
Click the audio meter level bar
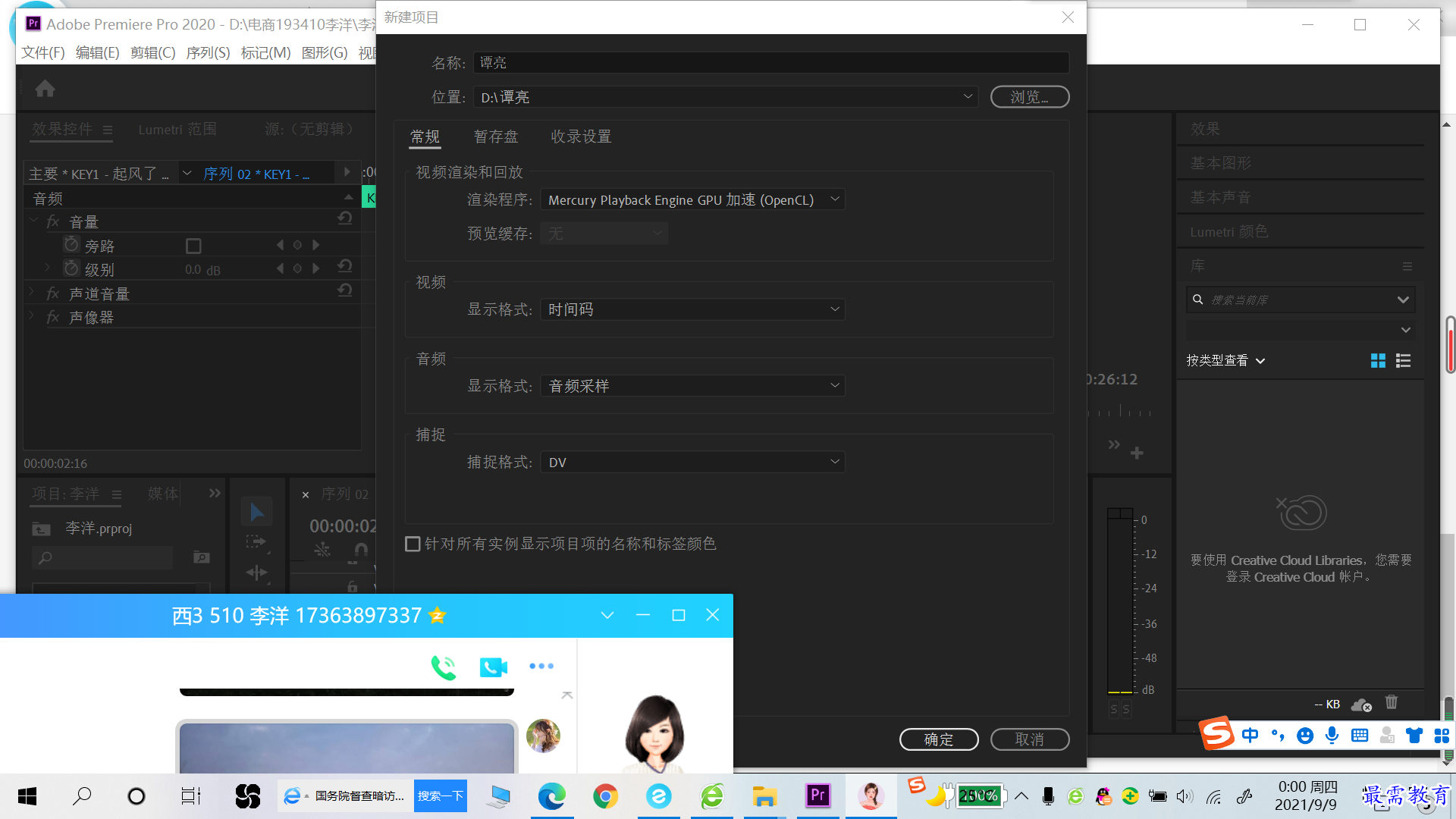point(1120,601)
